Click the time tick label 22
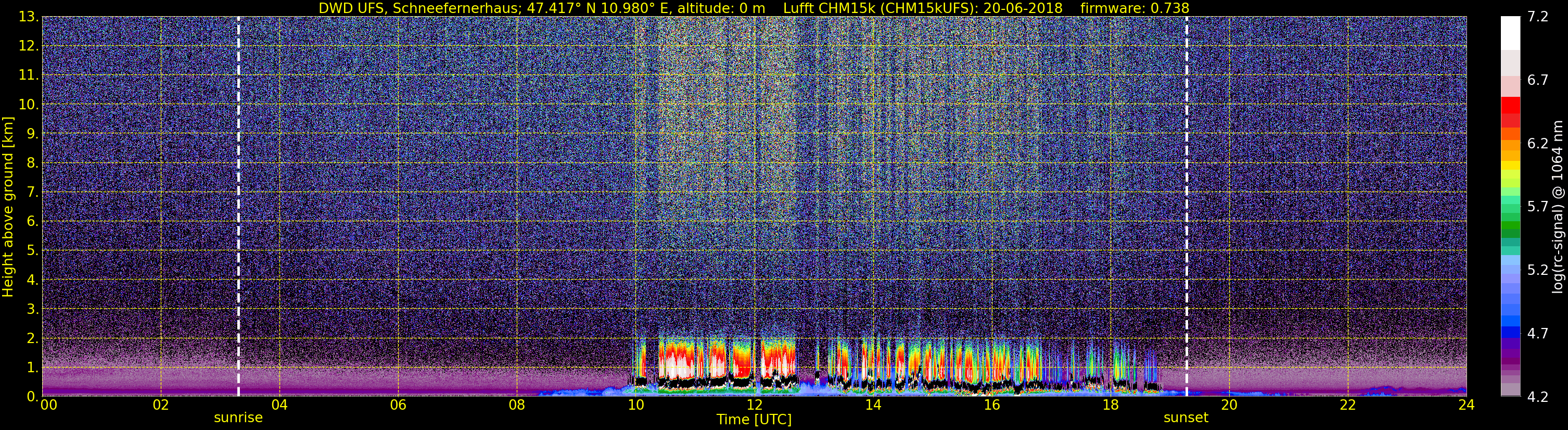 1348,405
